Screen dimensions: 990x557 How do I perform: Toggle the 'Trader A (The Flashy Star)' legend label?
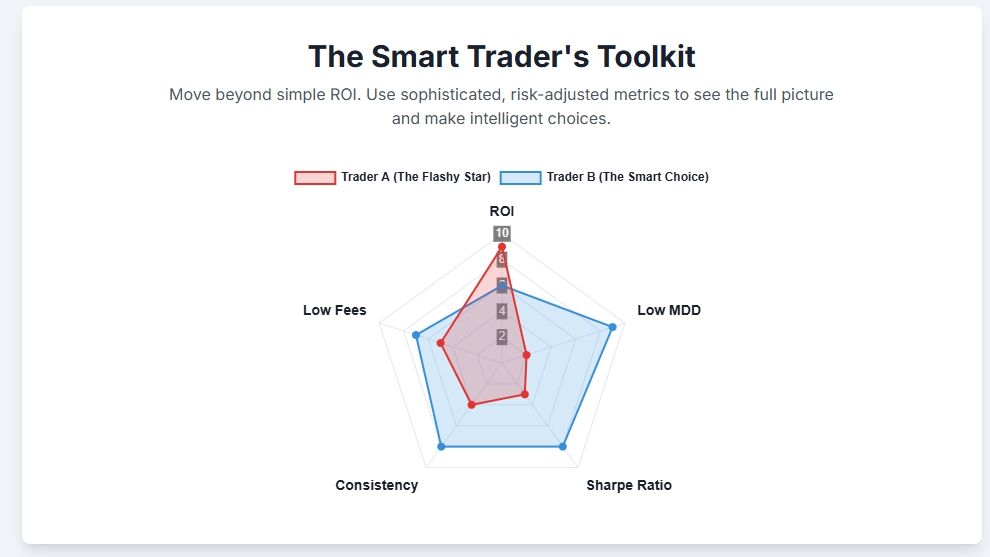coord(416,177)
